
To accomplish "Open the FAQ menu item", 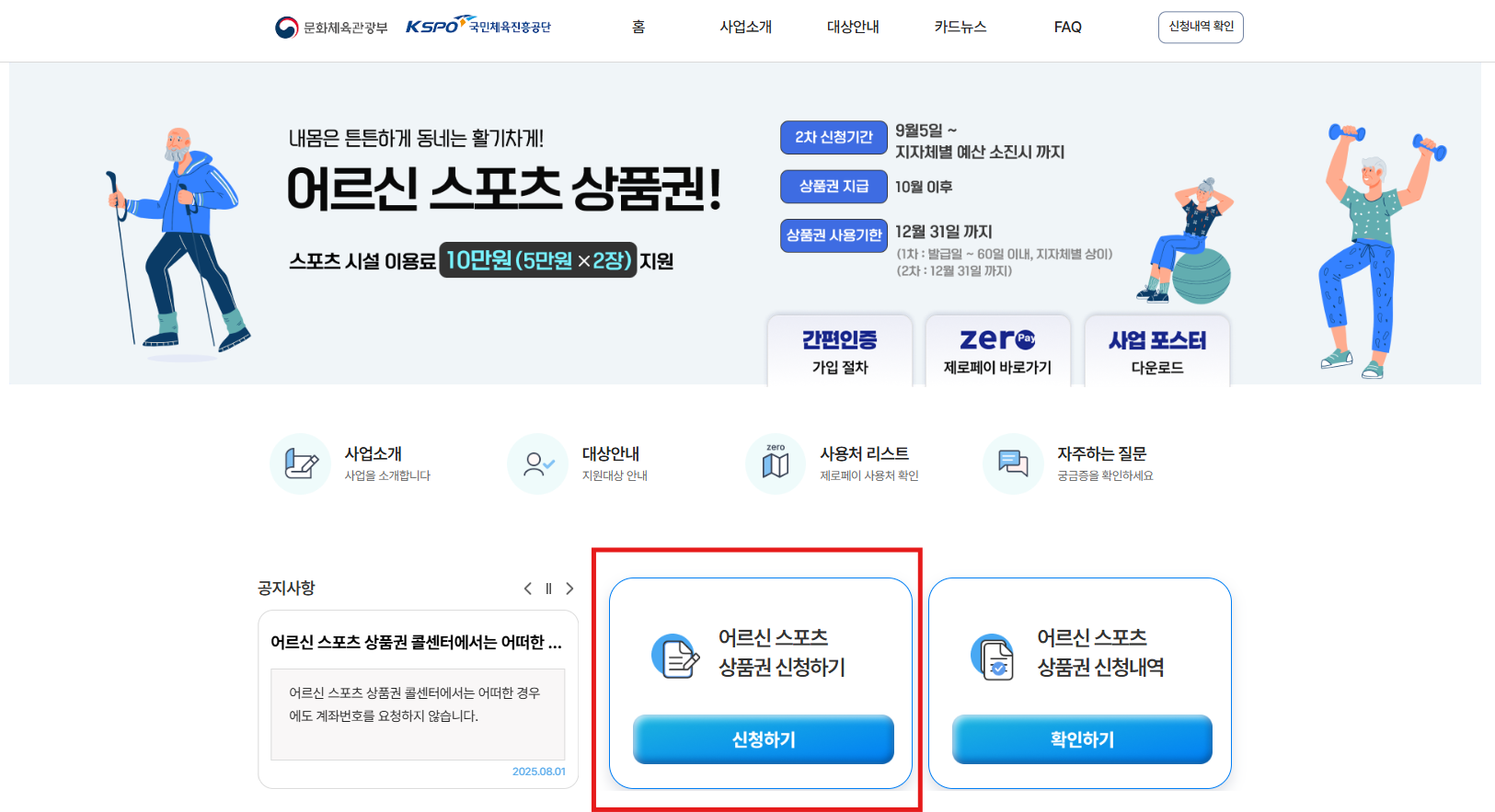I will coord(1068,28).
